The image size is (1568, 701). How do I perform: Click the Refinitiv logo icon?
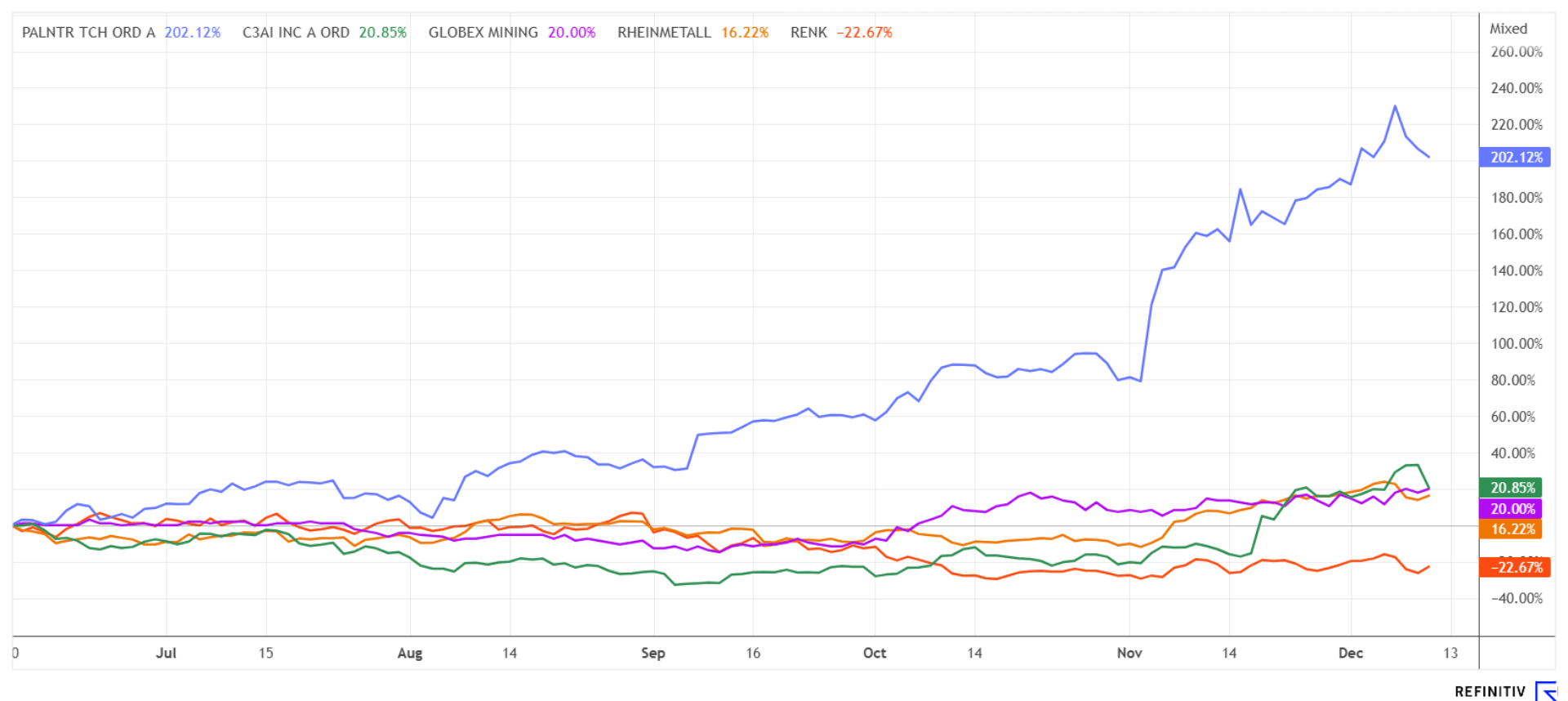[1547, 691]
